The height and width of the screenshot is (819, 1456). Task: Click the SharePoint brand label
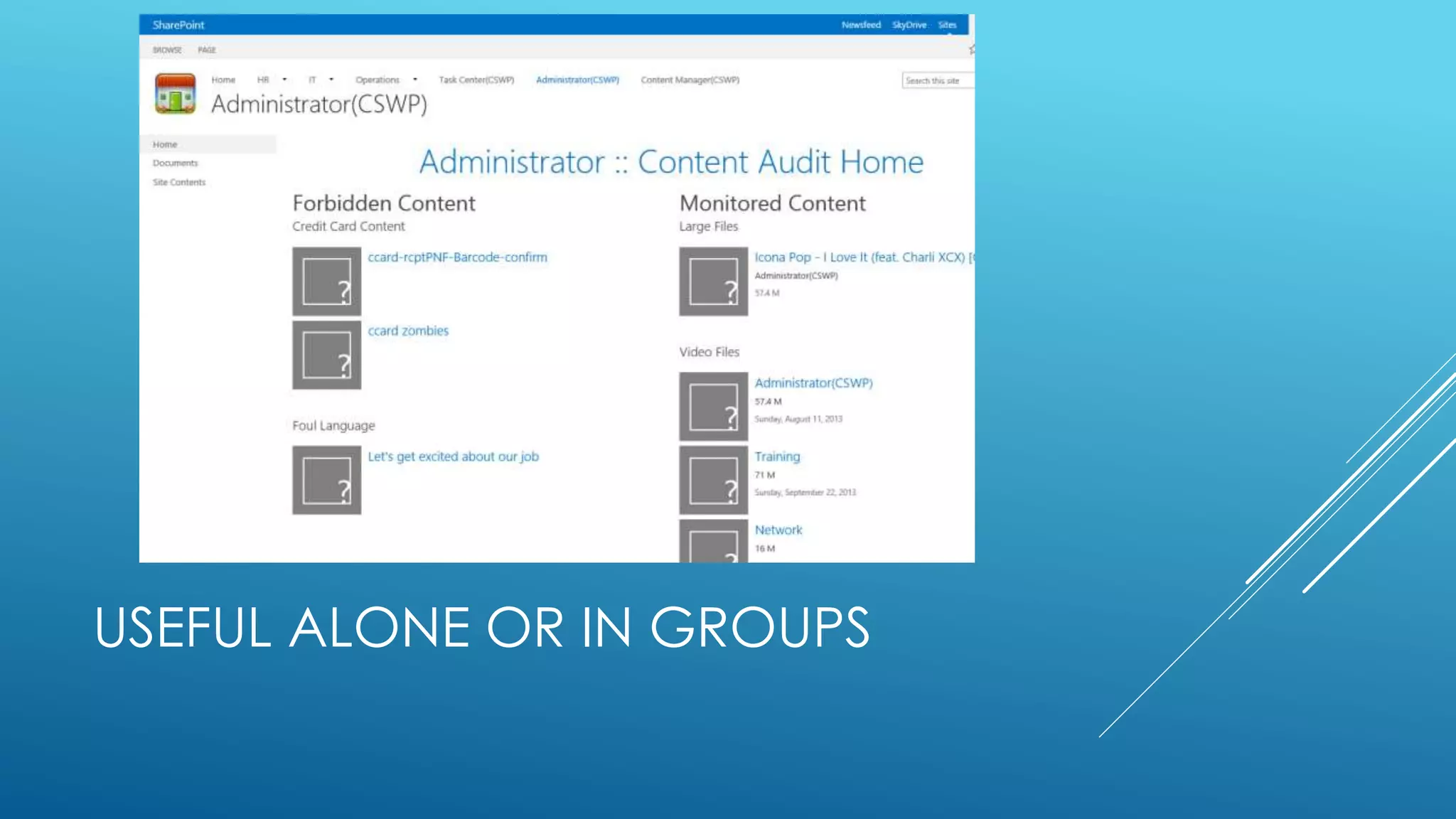[178, 25]
